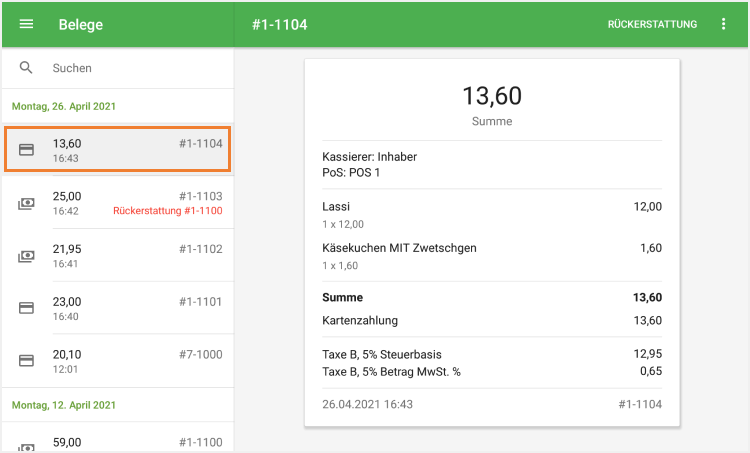This screenshot has width=750, height=453.
Task: Click card icon of receipt #1-1101
Action: coord(27,308)
